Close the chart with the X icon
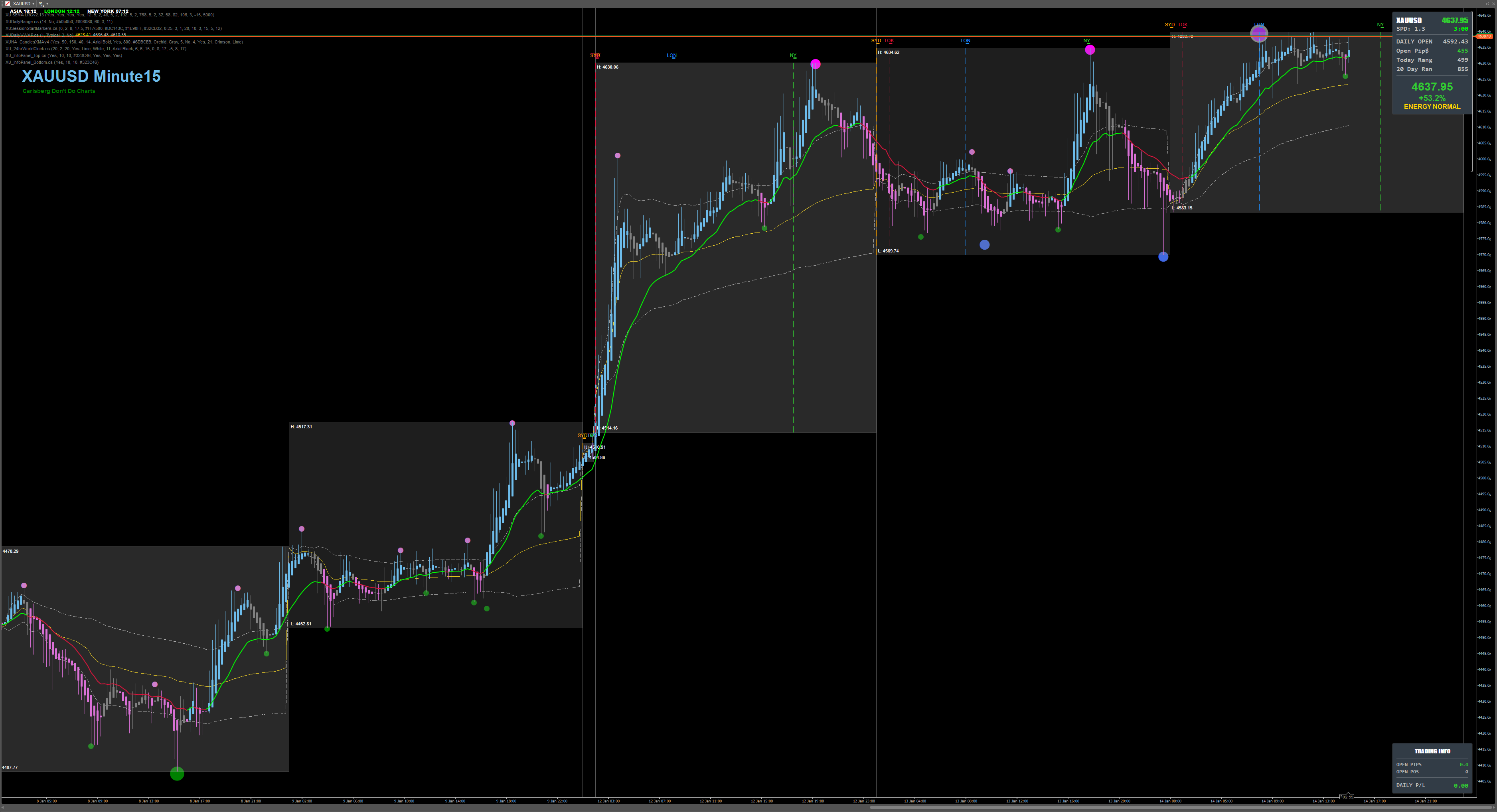Screen dimensions: 1497x812 1493,4
